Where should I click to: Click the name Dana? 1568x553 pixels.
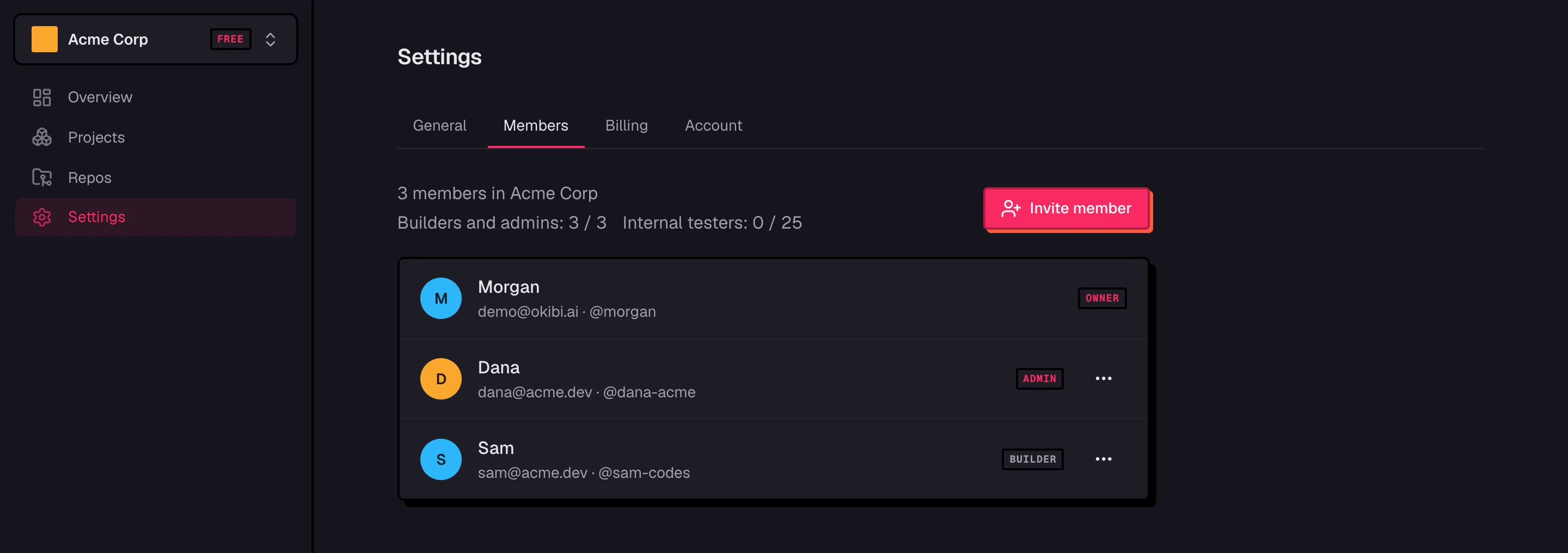499,367
